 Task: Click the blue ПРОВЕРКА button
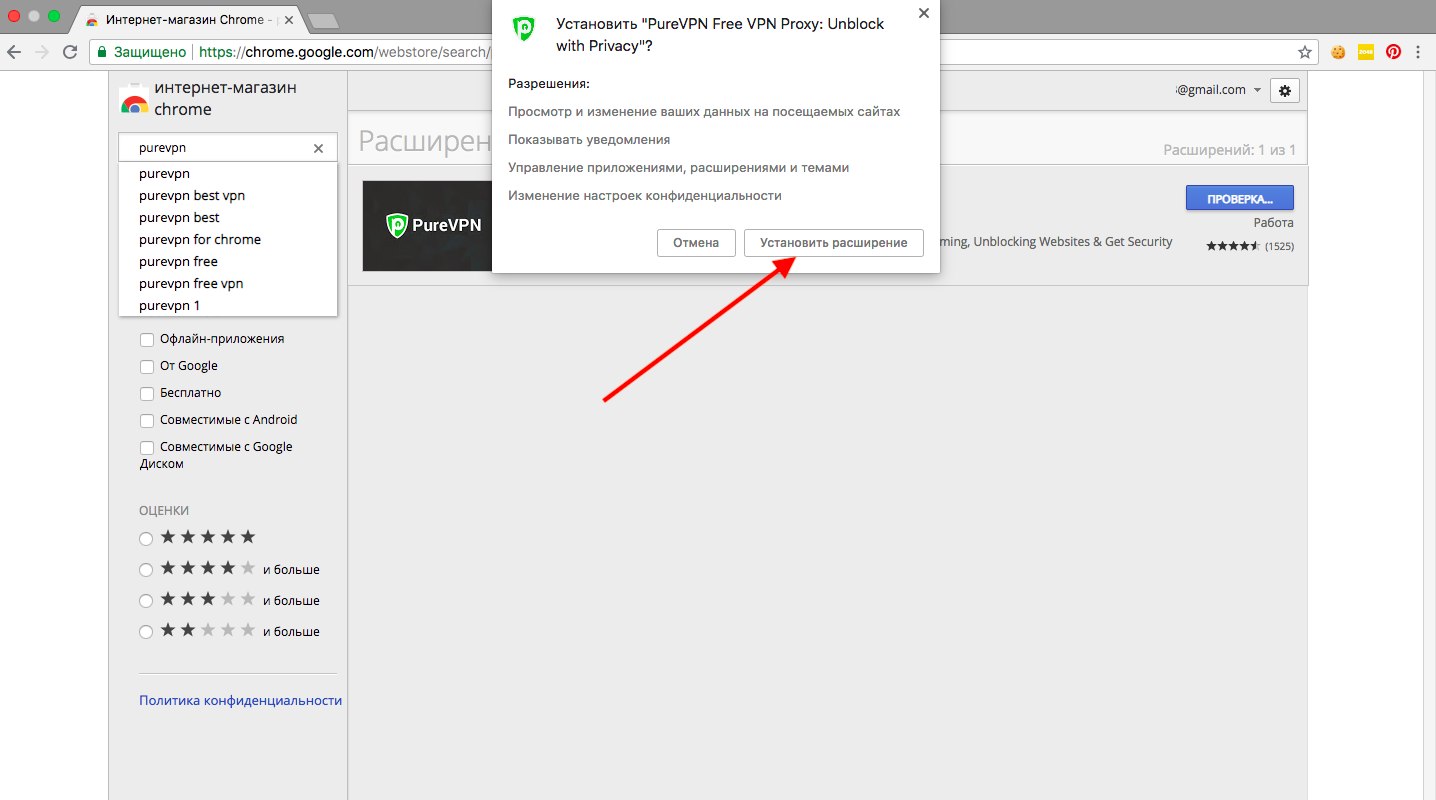(x=1240, y=198)
